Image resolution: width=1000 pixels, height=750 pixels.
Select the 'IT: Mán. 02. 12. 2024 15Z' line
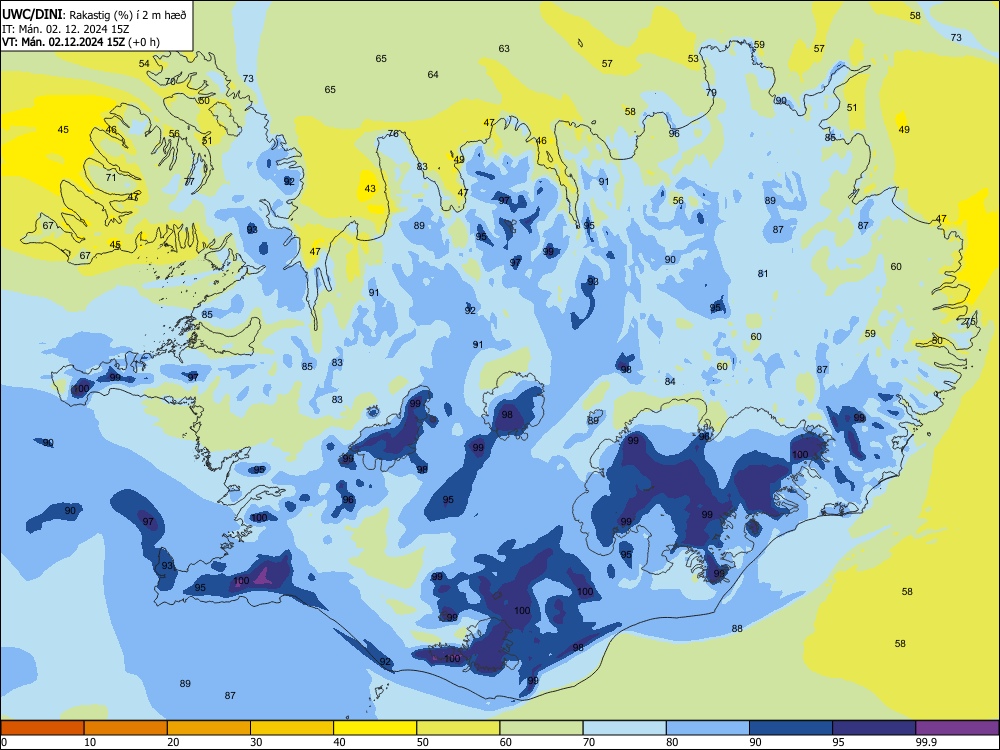pos(66,29)
